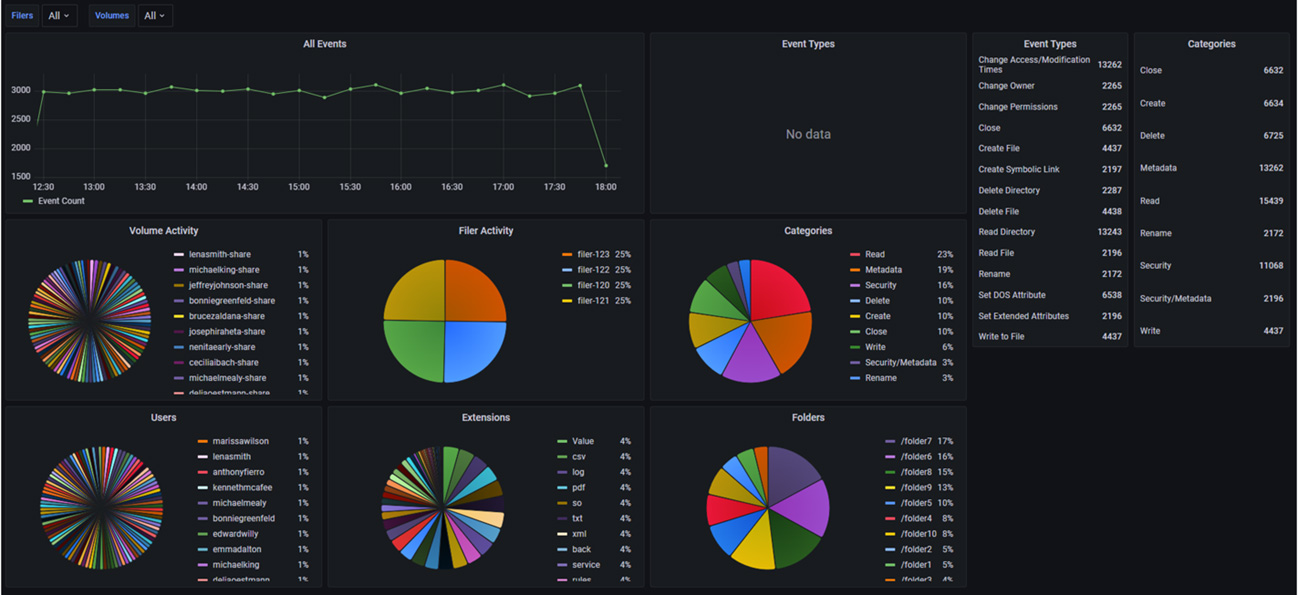Select pdf in Extensions legend

click(x=578, y=487)
